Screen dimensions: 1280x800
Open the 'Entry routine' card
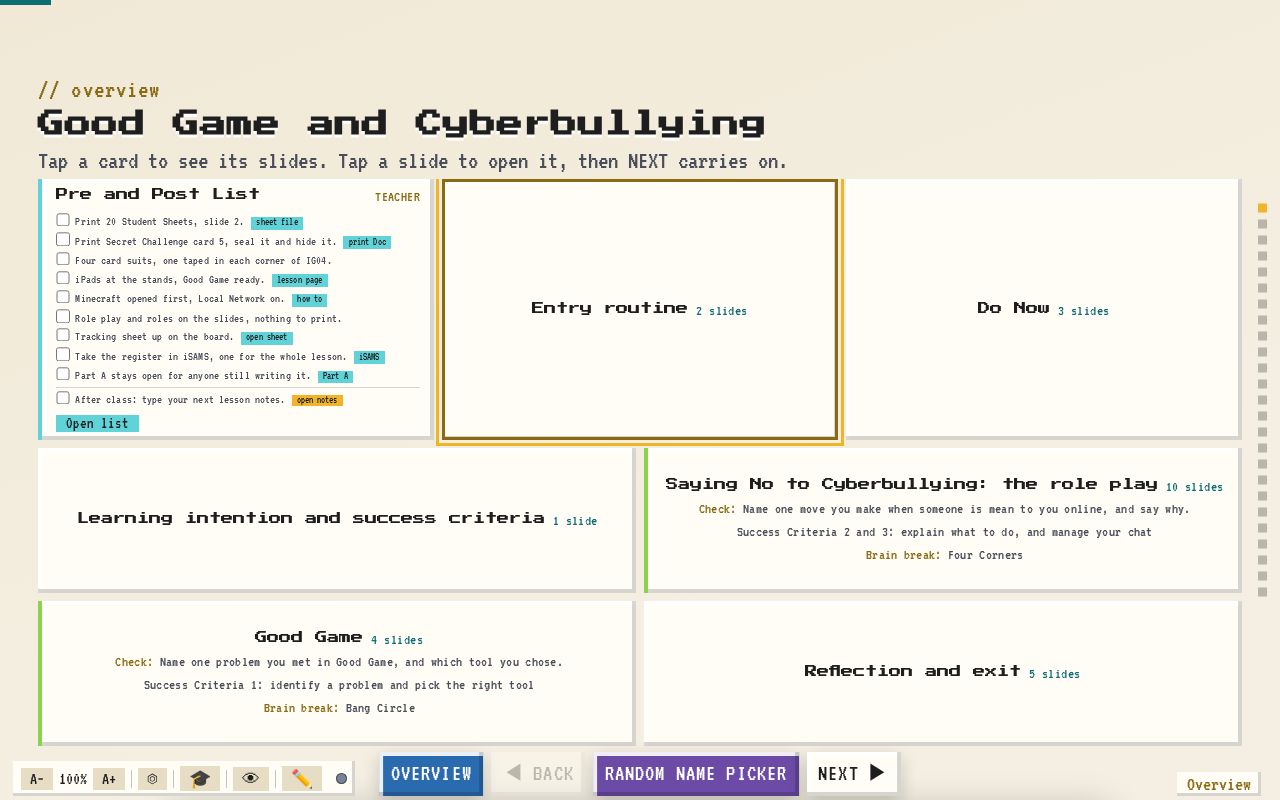[640, 309]
